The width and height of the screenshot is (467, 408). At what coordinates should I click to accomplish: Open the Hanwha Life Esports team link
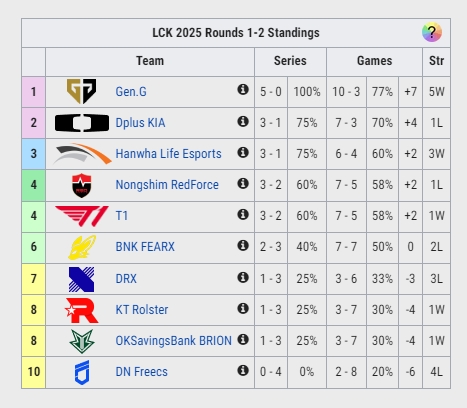pos(168,154)
